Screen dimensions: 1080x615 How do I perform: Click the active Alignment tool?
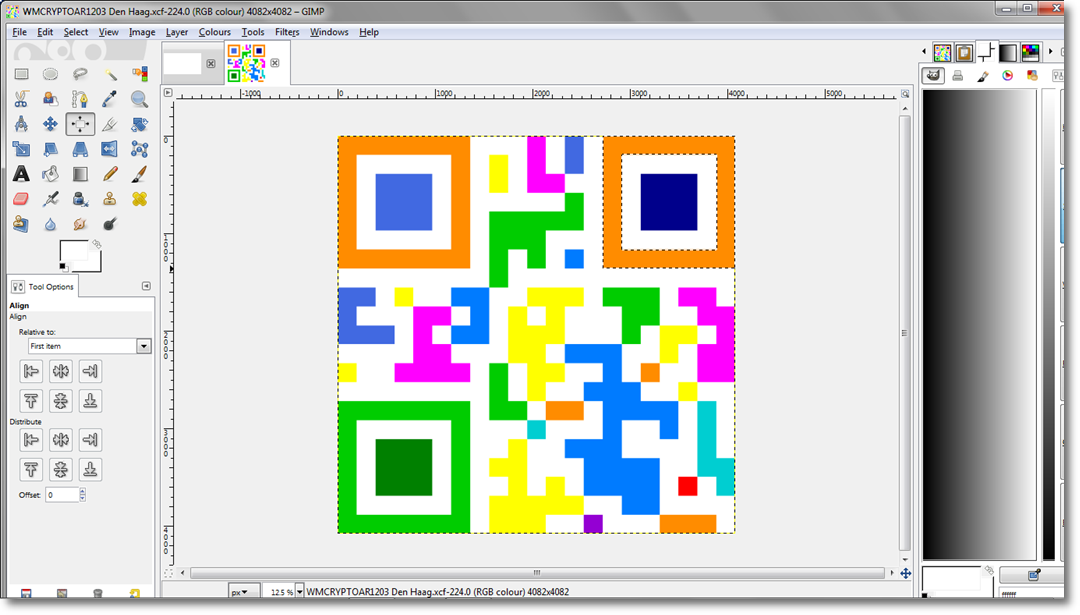click(x=80, y=124)
